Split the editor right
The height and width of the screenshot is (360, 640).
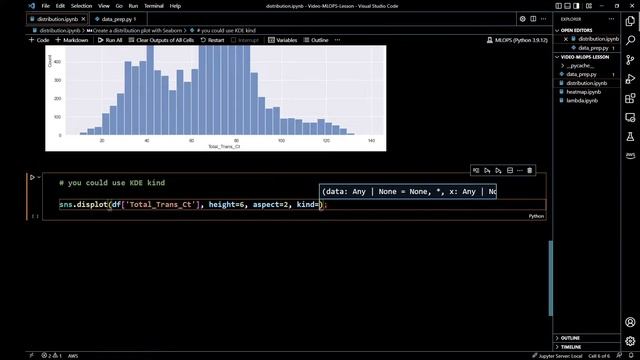(x=533, y=19)
